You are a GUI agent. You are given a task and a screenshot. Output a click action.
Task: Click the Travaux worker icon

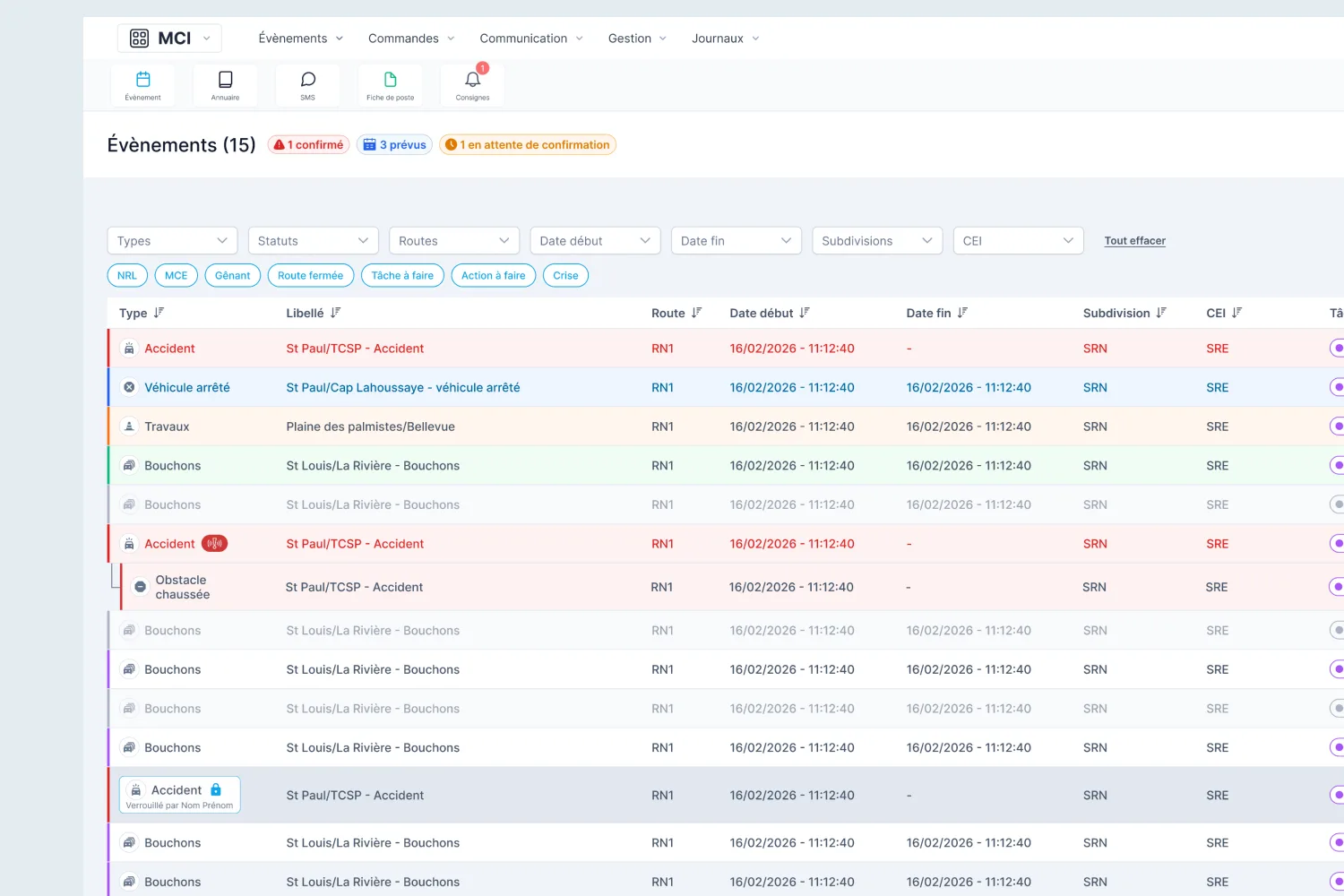click(x=129, y=426)
